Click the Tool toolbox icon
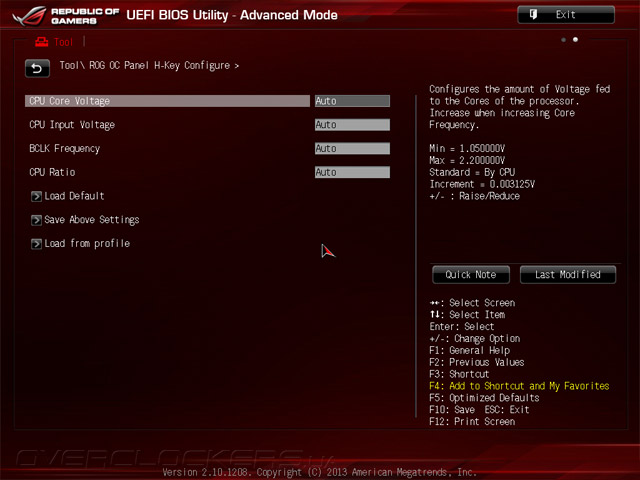This screenshot has width=640, height=480. 41,42
